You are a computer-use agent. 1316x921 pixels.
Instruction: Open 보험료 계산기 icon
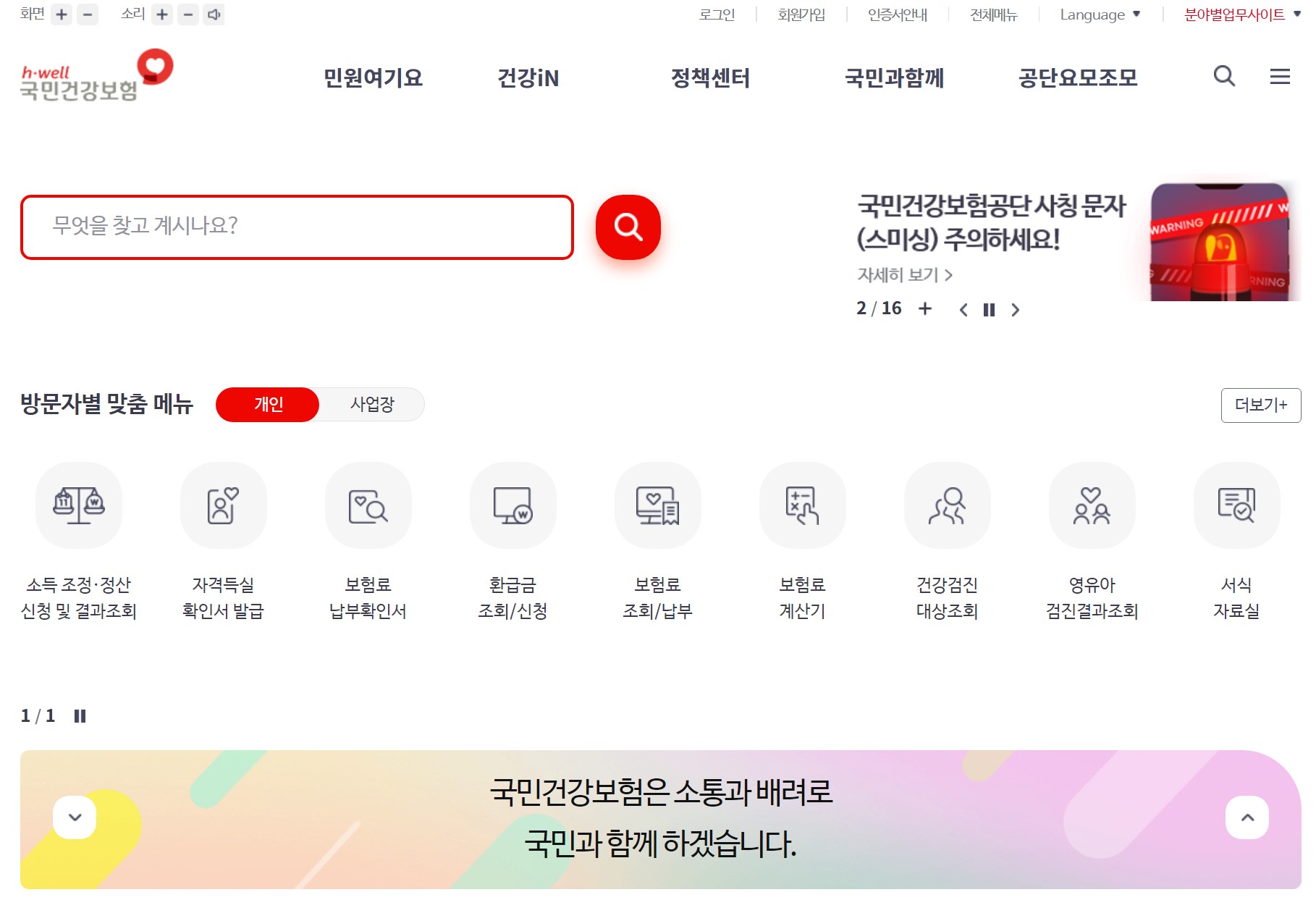click(803, 505)
